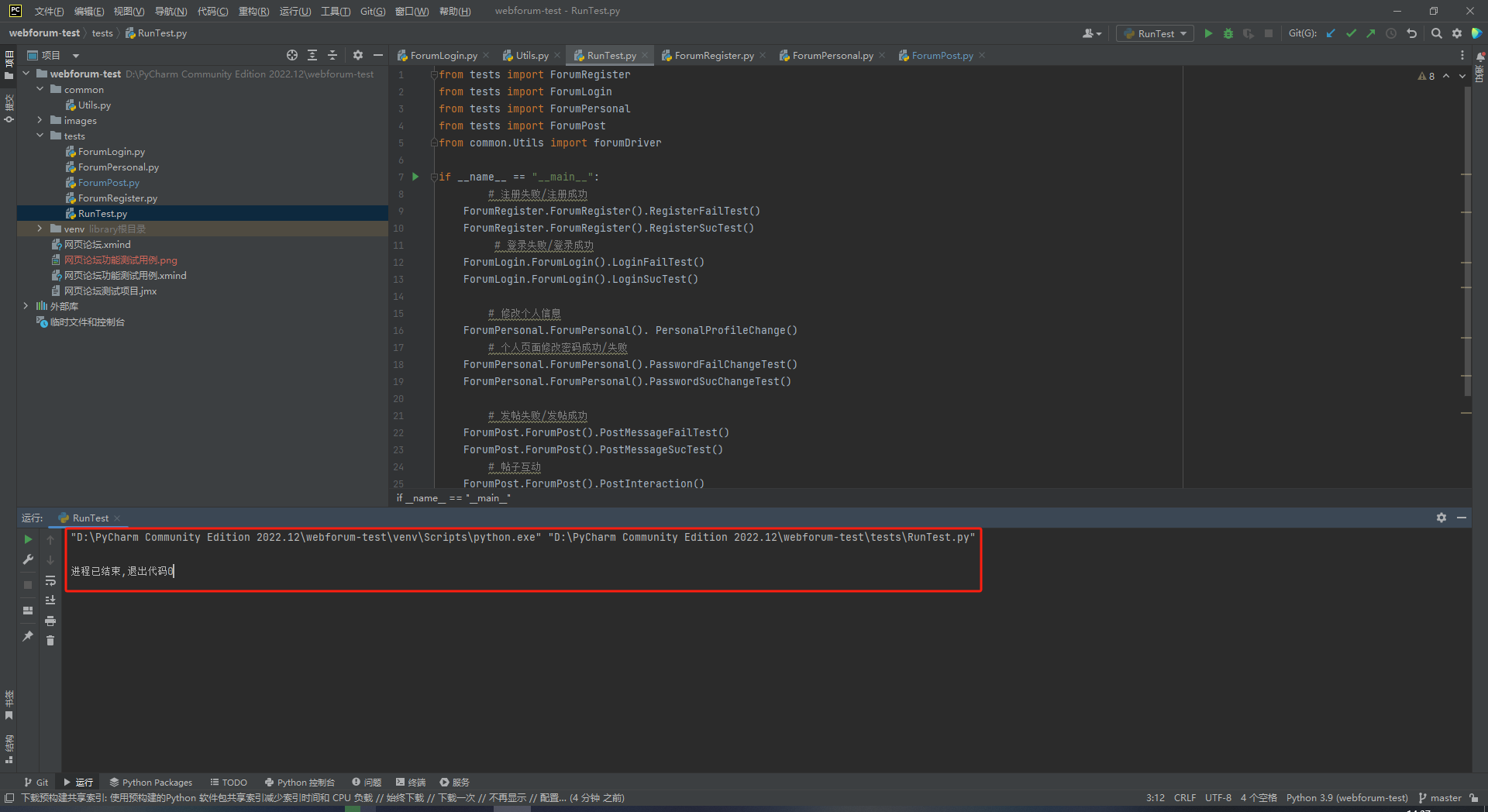The height and width of the screenshot is (812, 1488).
Task: Open the user account dropdown icon
Action: [x=1092, y=33]
